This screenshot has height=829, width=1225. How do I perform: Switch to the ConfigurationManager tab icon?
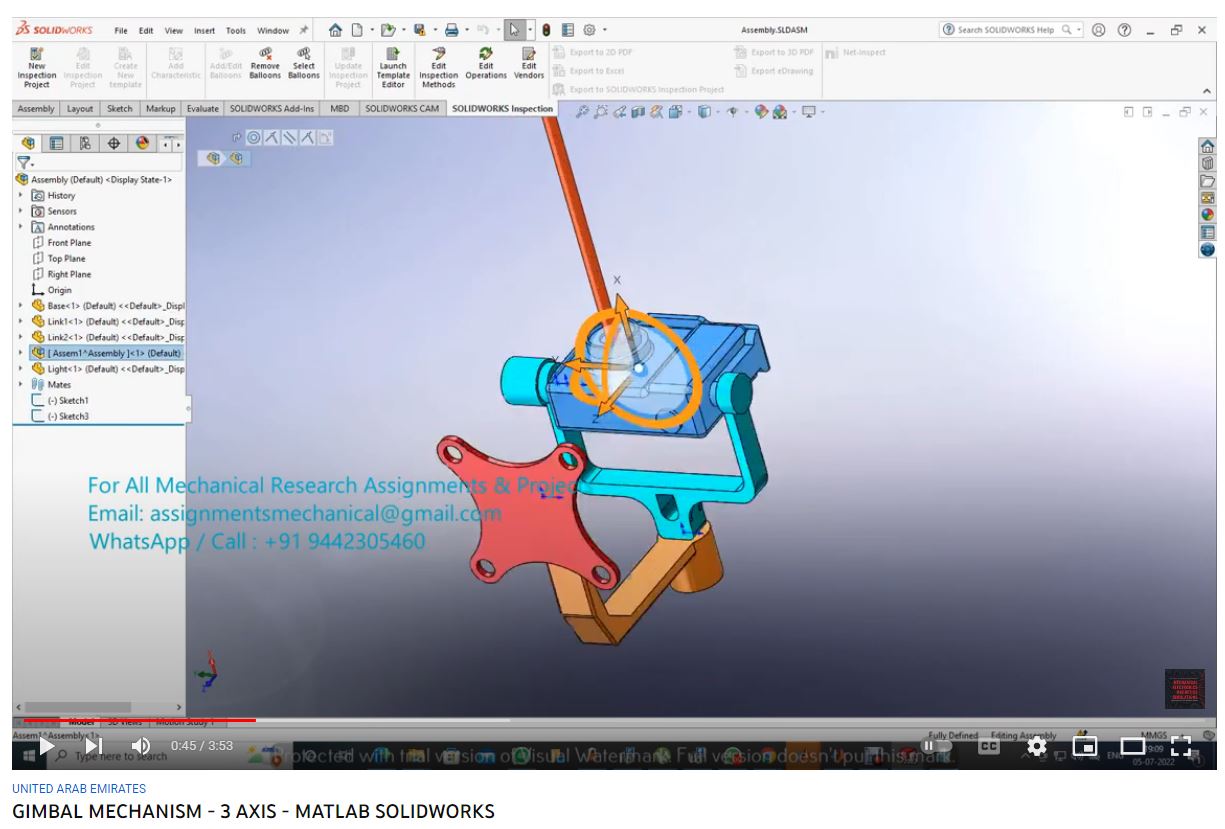(x=85, y=143)
